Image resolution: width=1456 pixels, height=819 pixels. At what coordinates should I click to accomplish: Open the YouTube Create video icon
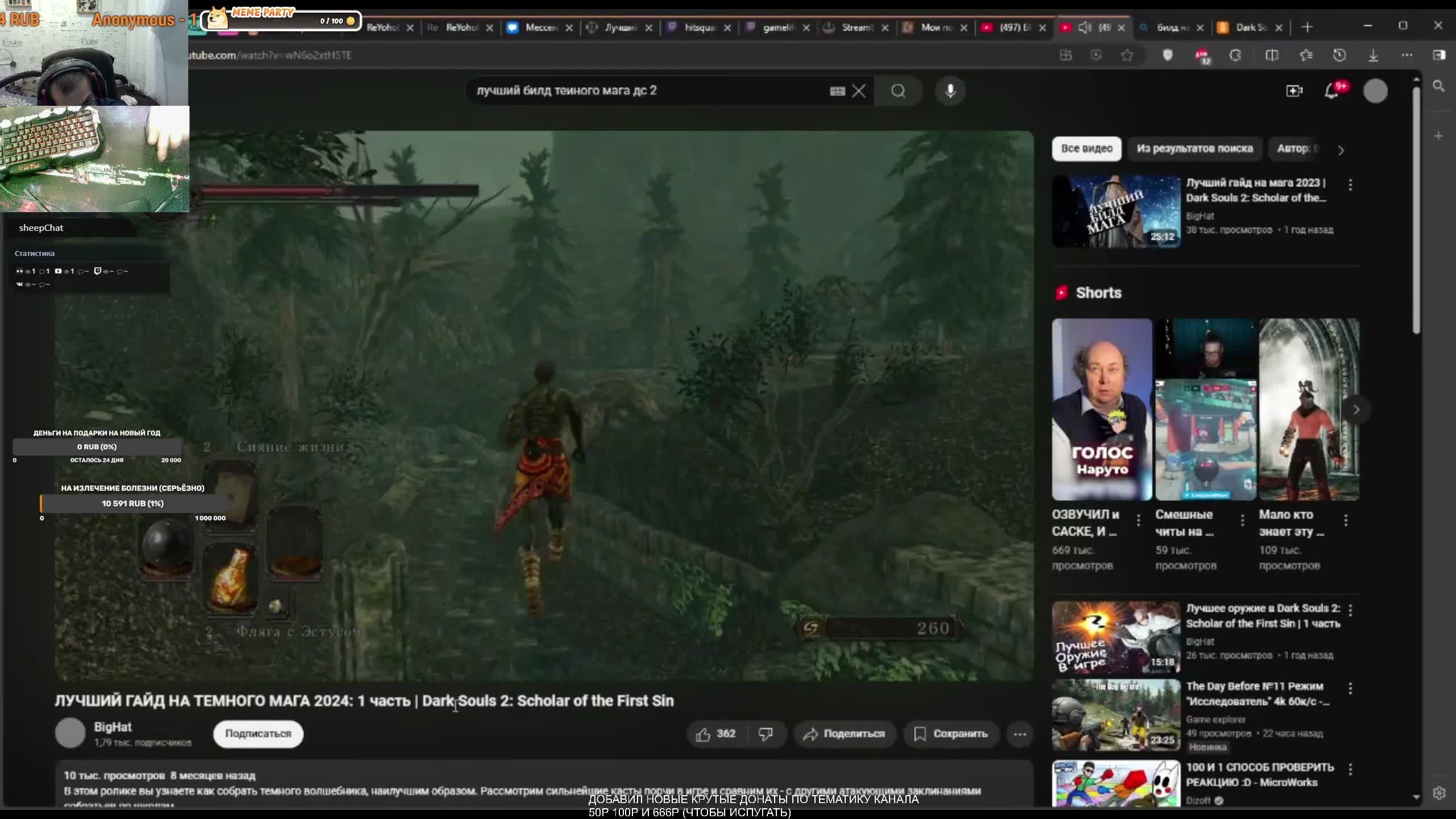point(1294,91)
